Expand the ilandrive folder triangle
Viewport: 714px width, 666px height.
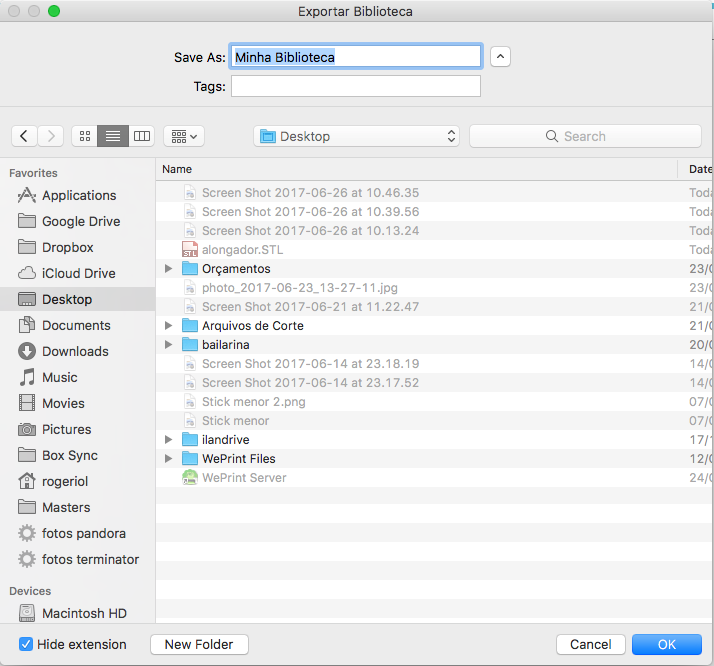click(x=168, y=439)
